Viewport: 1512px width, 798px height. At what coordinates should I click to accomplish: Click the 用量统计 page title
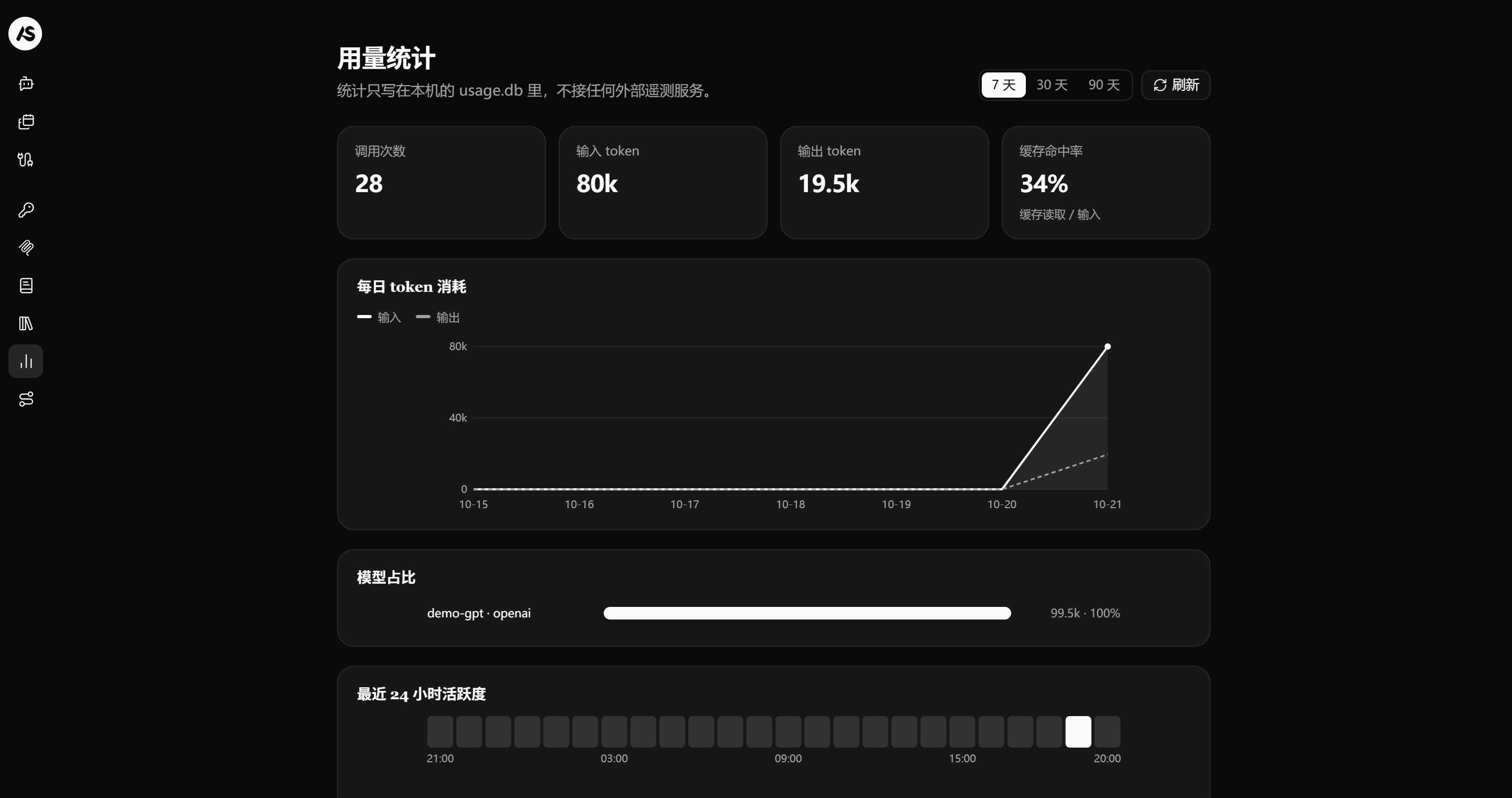pyautogui.click(x=386, y=58)
